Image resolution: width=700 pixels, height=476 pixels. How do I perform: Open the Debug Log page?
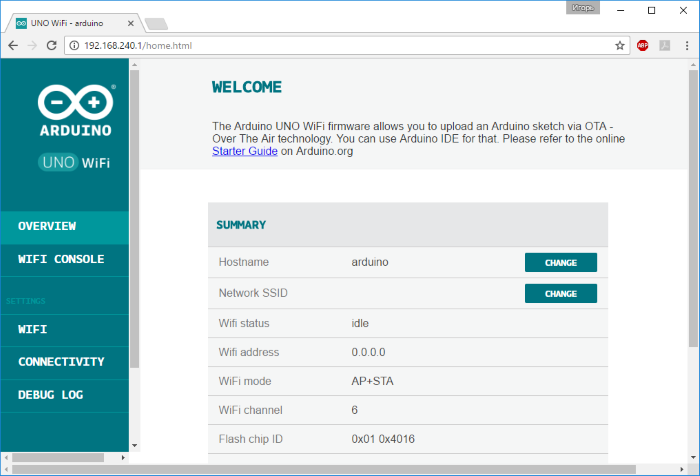[65, 395]
